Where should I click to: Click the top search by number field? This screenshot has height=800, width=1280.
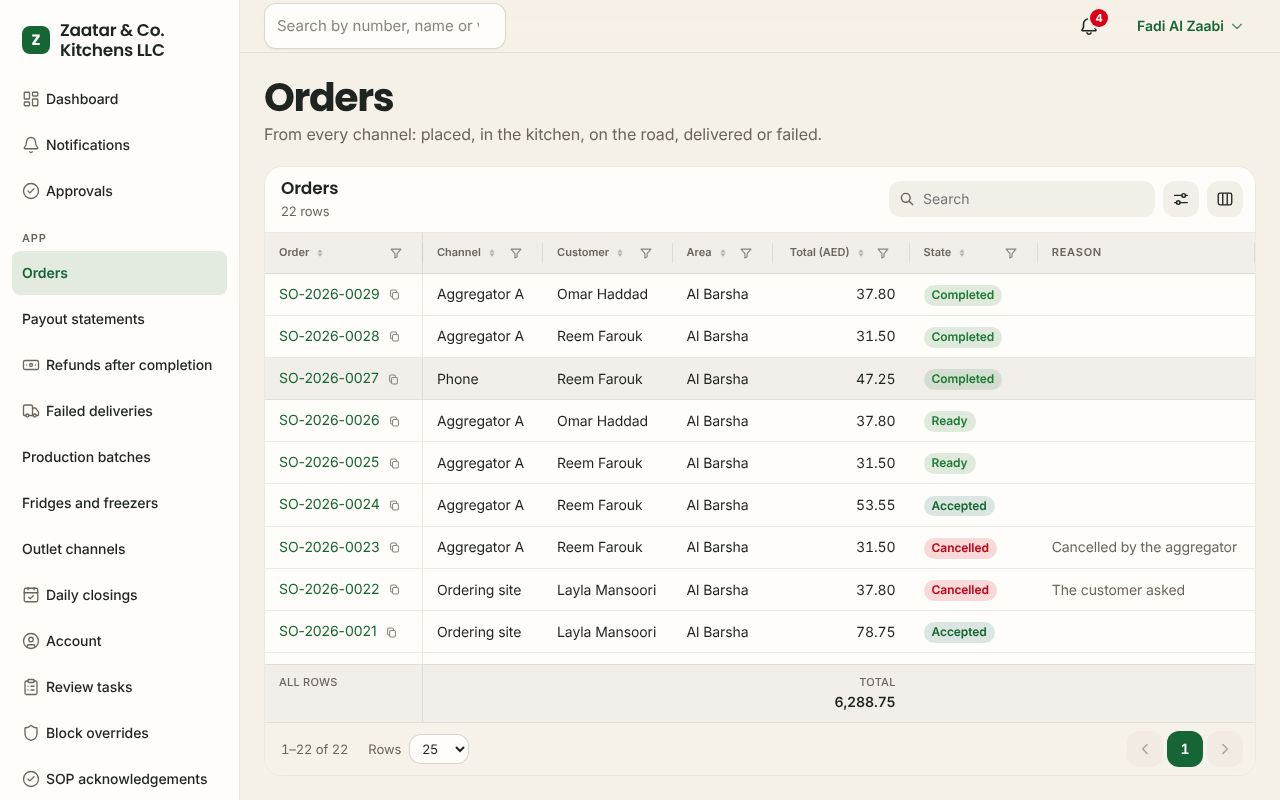pyautogui.click(x=385, y=26)
